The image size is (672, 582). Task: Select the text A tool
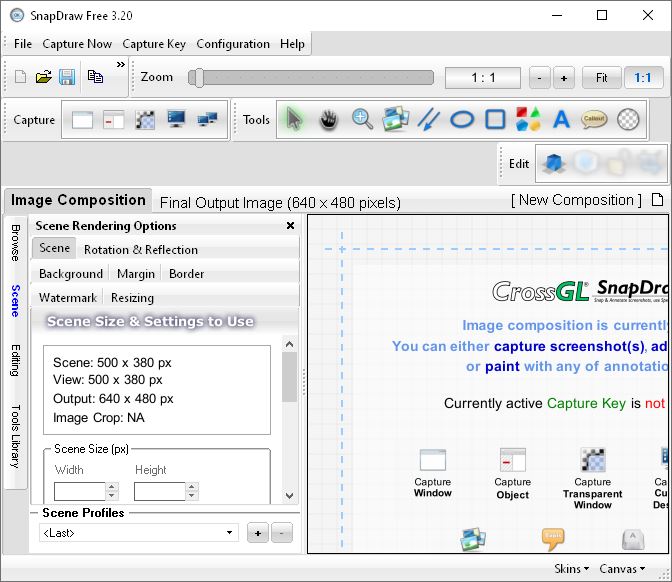(x=561, y=120)
